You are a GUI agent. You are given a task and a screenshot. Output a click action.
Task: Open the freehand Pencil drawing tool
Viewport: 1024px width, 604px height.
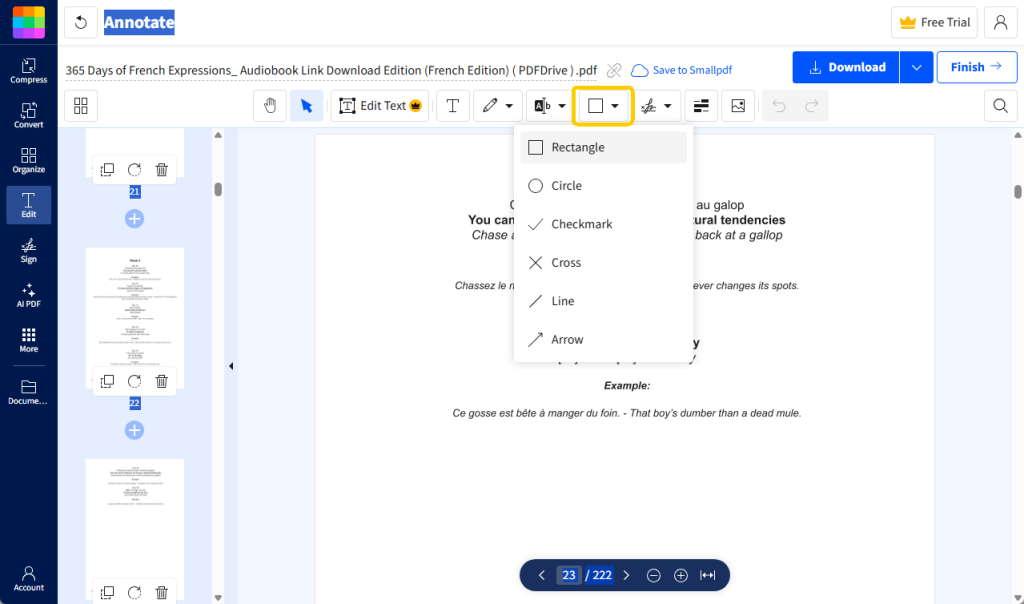tap(490, 105)
